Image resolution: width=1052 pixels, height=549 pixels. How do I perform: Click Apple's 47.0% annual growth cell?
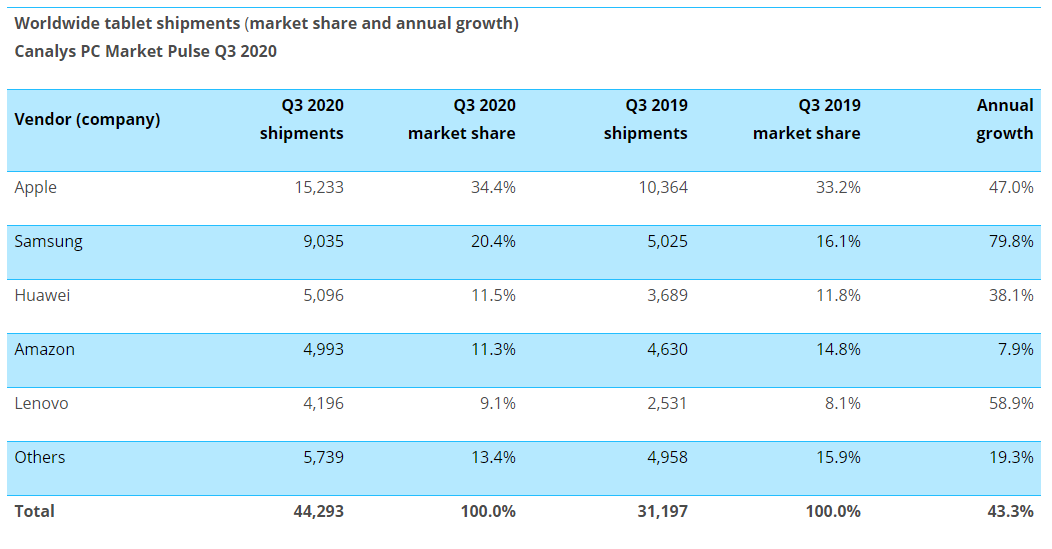[1011, 187]
